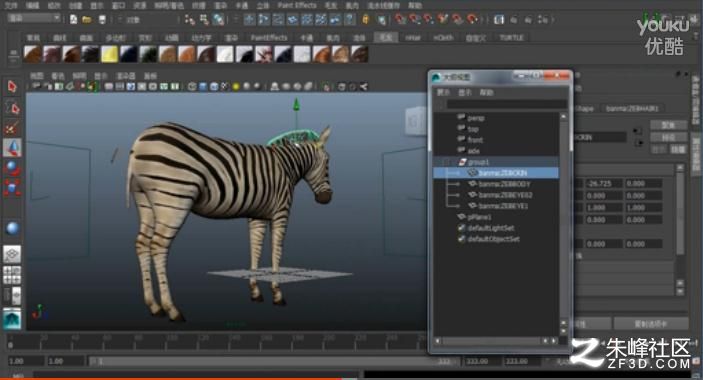Select defaultObjectSet in outliner

pyautogui.click(x=493, y=239)
